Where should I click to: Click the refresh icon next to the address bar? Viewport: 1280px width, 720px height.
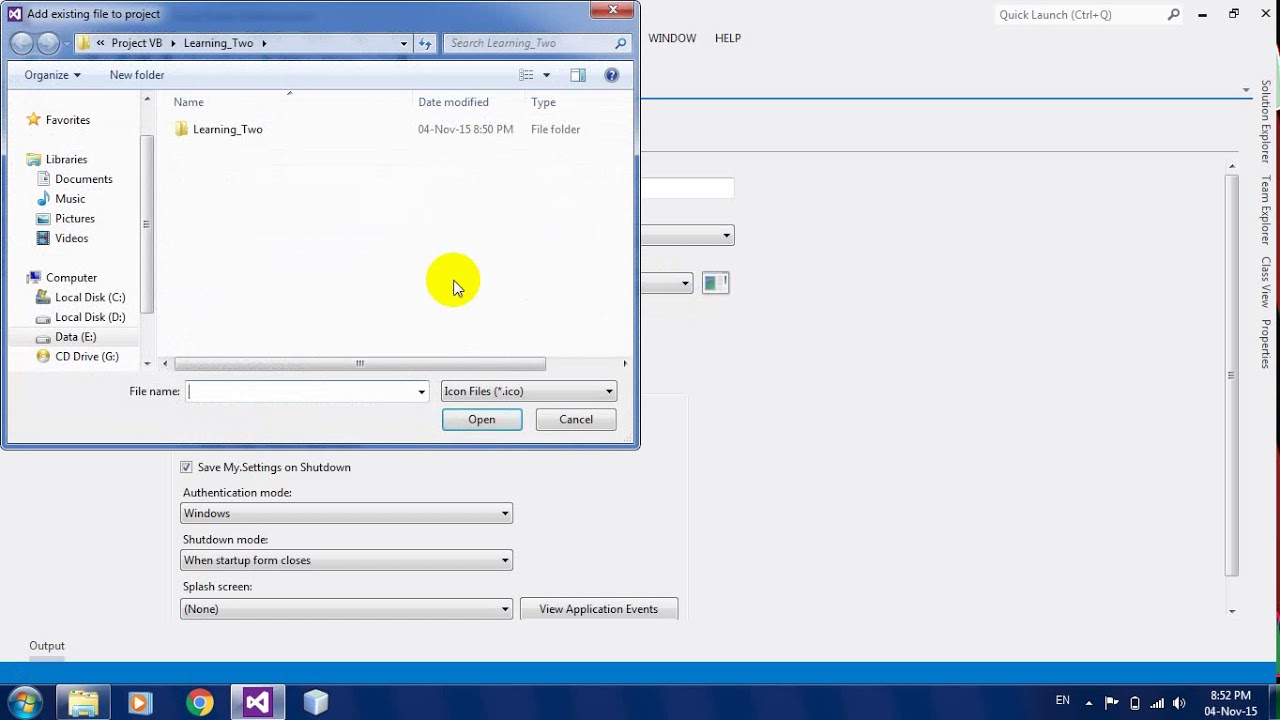click(x=426, y=43)
